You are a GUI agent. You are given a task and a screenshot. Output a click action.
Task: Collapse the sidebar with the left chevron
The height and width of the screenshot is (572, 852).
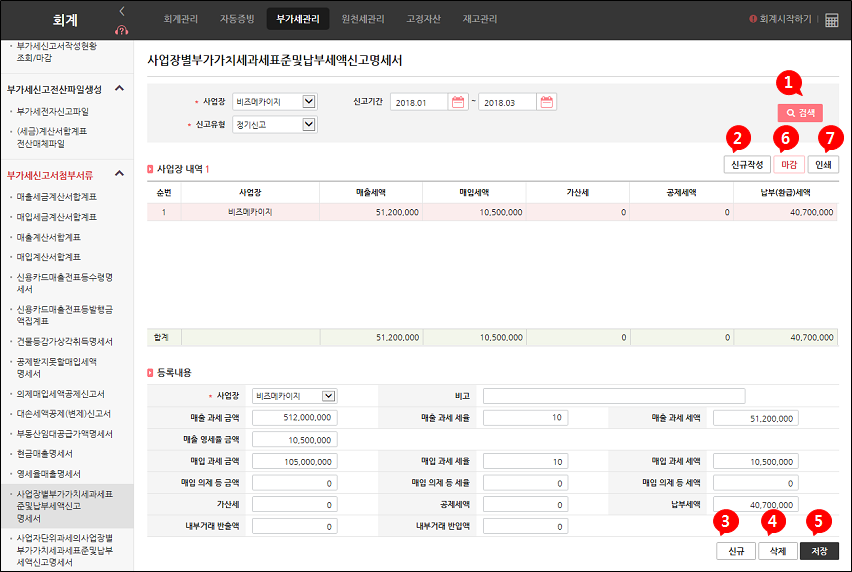click(x=122, y=11)
